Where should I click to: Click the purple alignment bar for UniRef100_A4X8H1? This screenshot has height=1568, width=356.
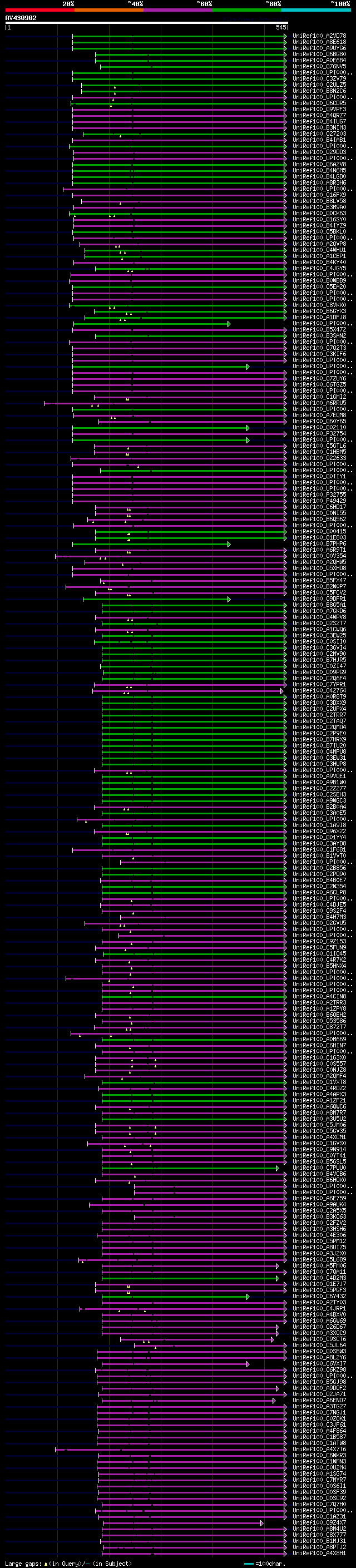(x=194, y=1554)
